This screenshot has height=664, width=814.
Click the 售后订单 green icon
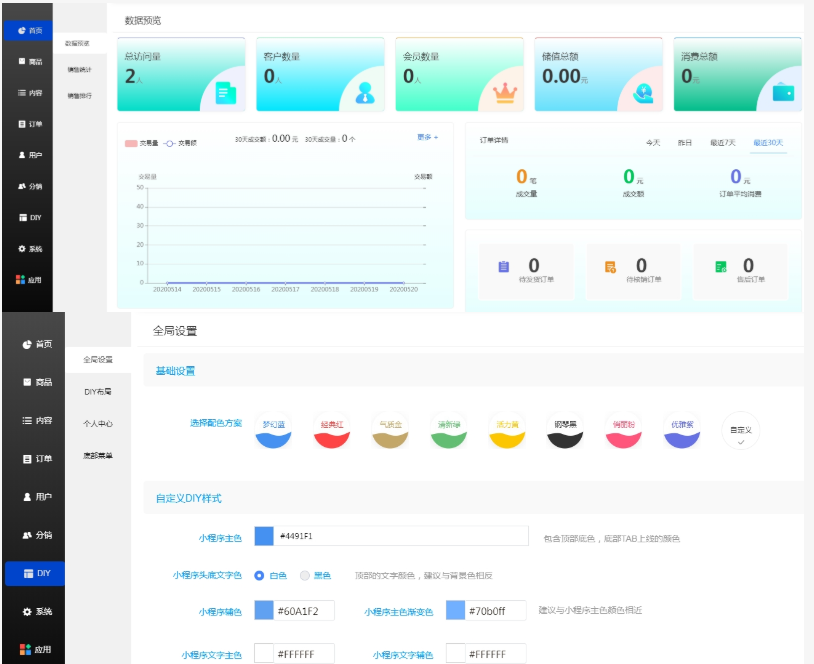pos(719,267)
